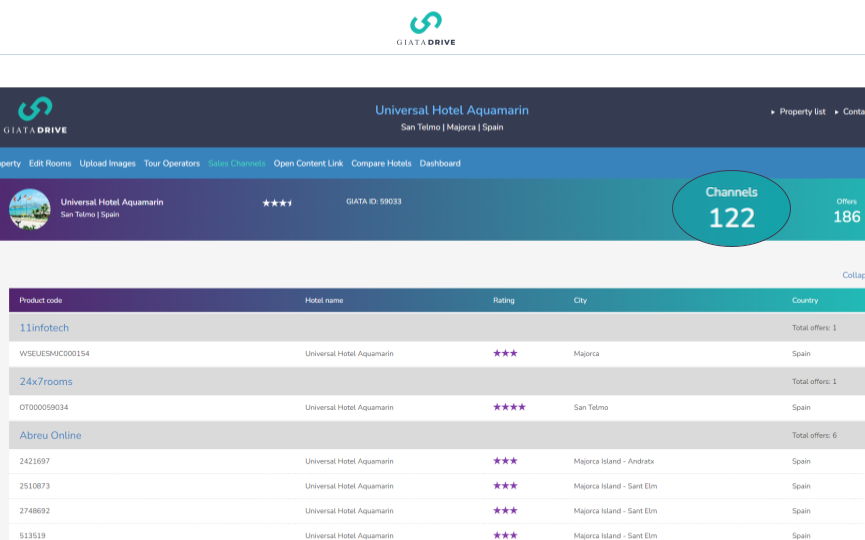
Task: Click the GIATA Drive logo in dark header
Action: (35, 116)
